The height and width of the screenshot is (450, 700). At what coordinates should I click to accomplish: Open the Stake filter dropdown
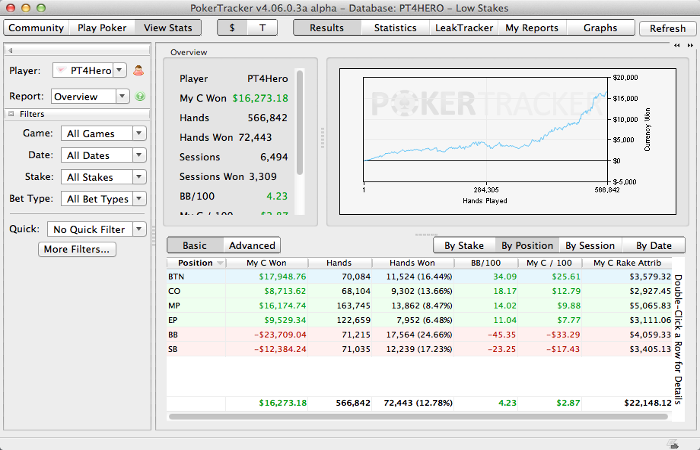point(103,177)
